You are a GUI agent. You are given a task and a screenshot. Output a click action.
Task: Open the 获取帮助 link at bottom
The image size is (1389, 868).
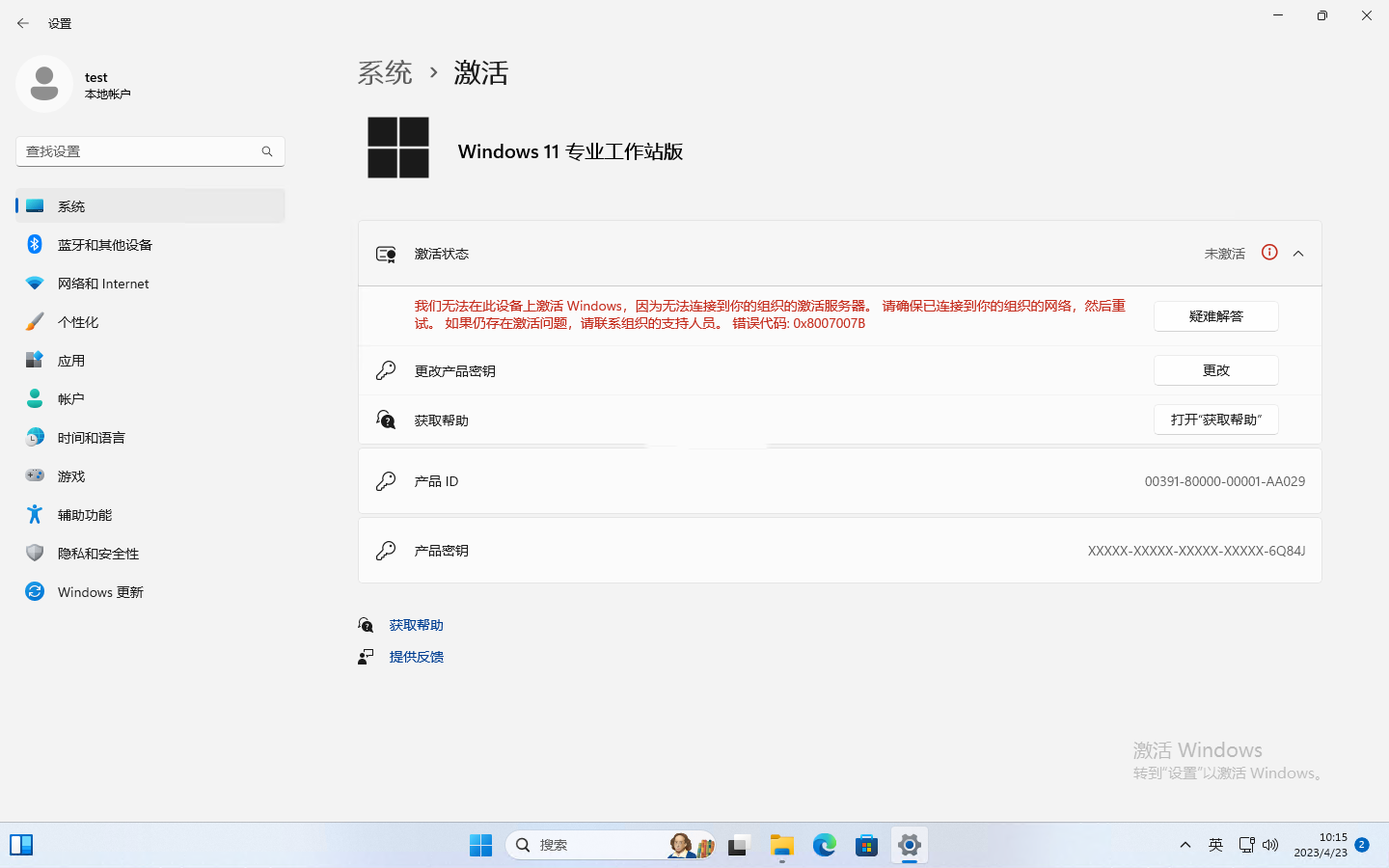(x=417, y=625)
